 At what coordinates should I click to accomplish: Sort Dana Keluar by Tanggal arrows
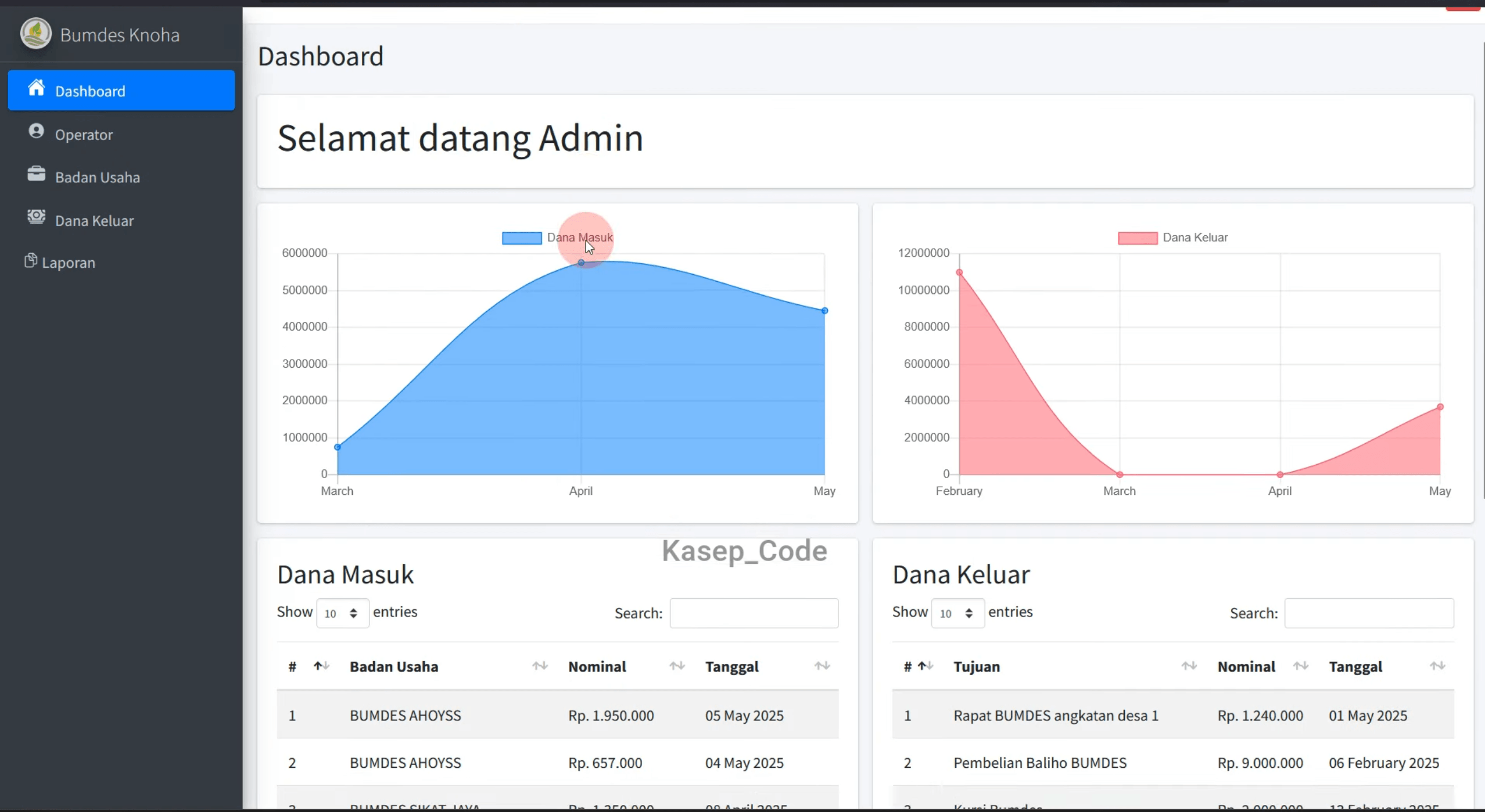pos(1437,666)
